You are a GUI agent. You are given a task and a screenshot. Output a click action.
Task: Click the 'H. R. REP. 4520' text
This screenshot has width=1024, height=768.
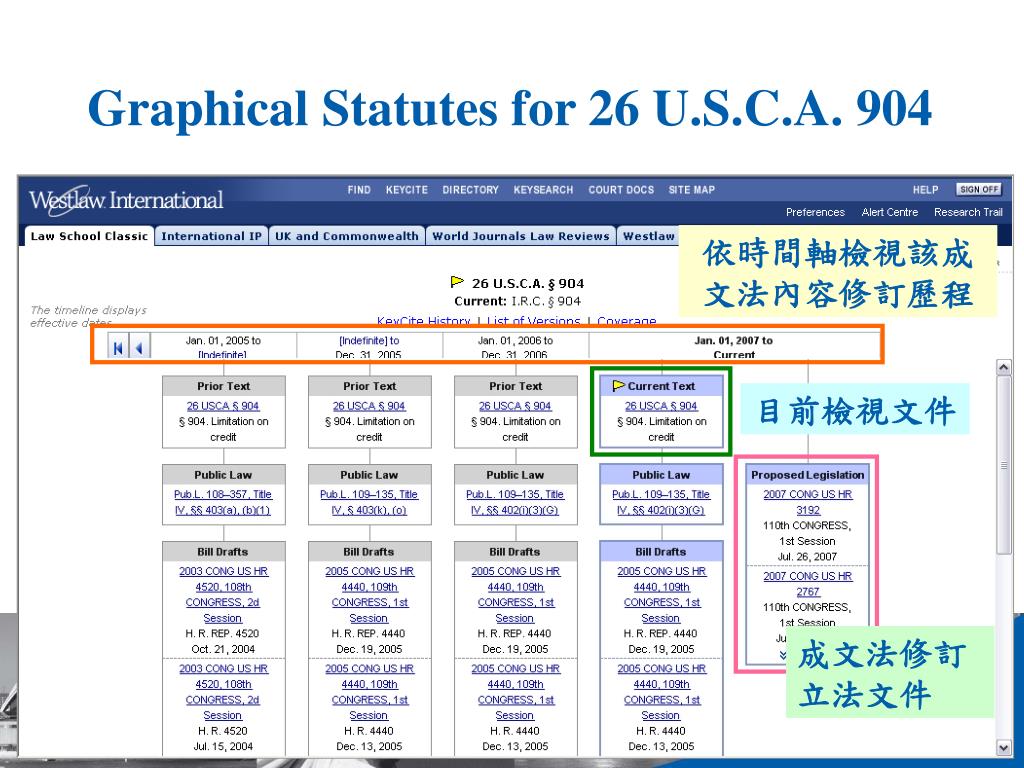[223, 633]
